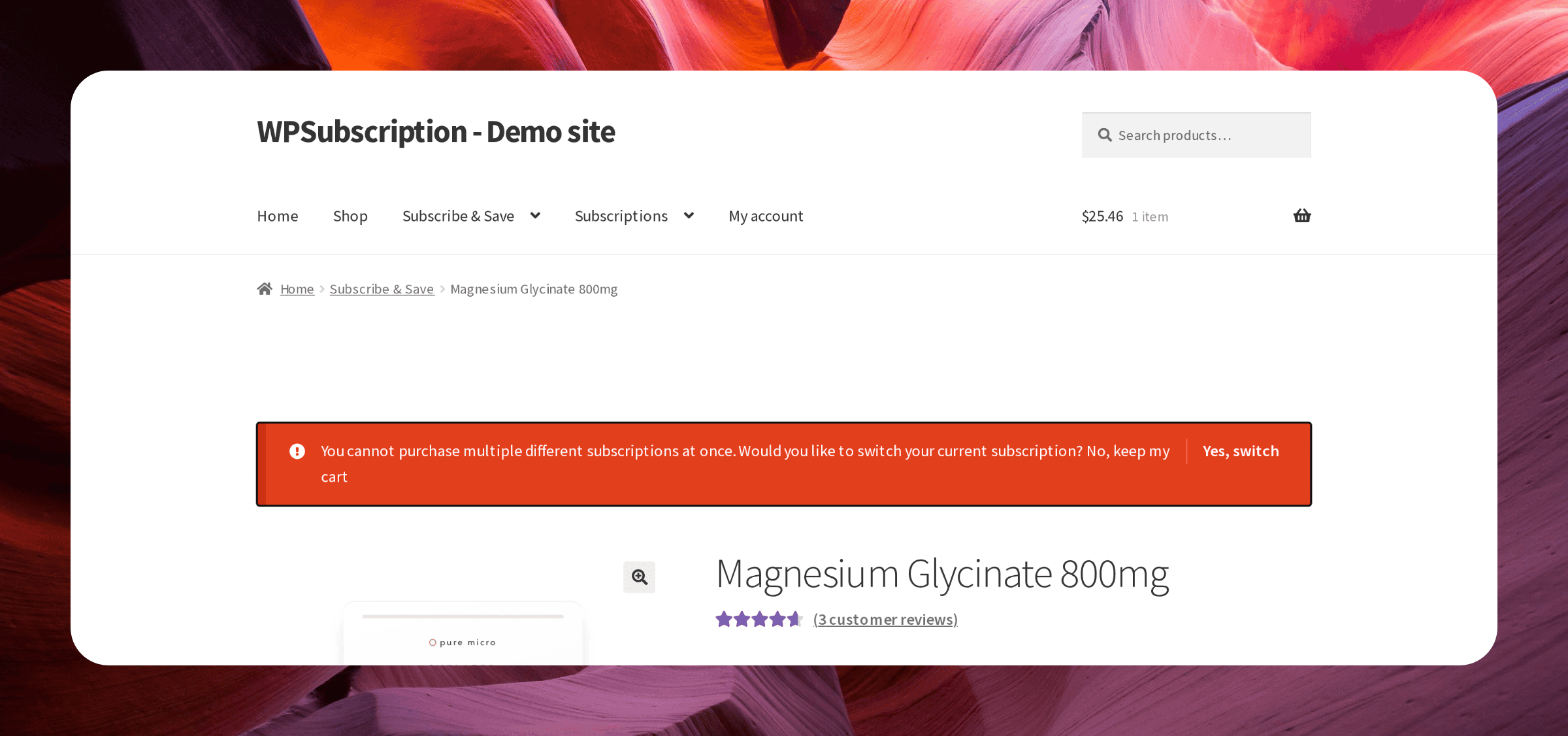The image size is (1568, 736).
Task: Click the Subscribe & Save breadcrumb link
Action: [x=382, y=289]
